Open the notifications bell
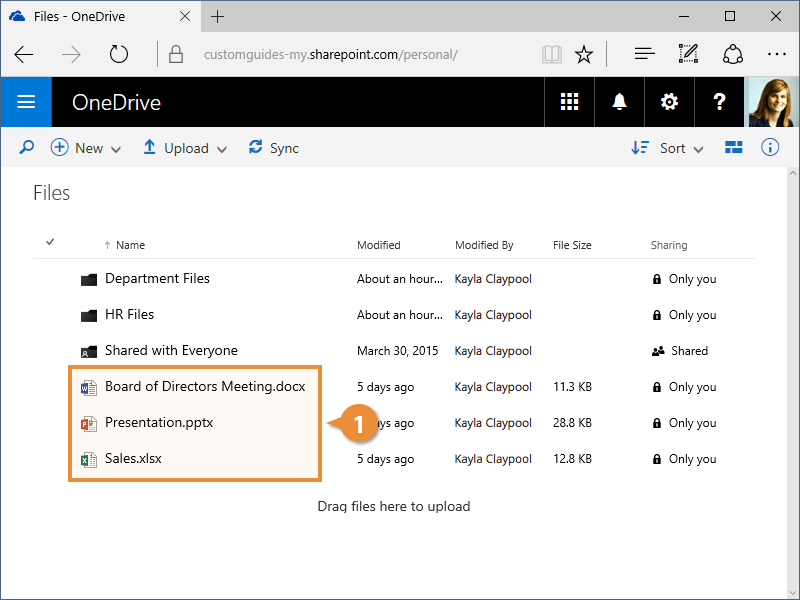 (620, 102)
